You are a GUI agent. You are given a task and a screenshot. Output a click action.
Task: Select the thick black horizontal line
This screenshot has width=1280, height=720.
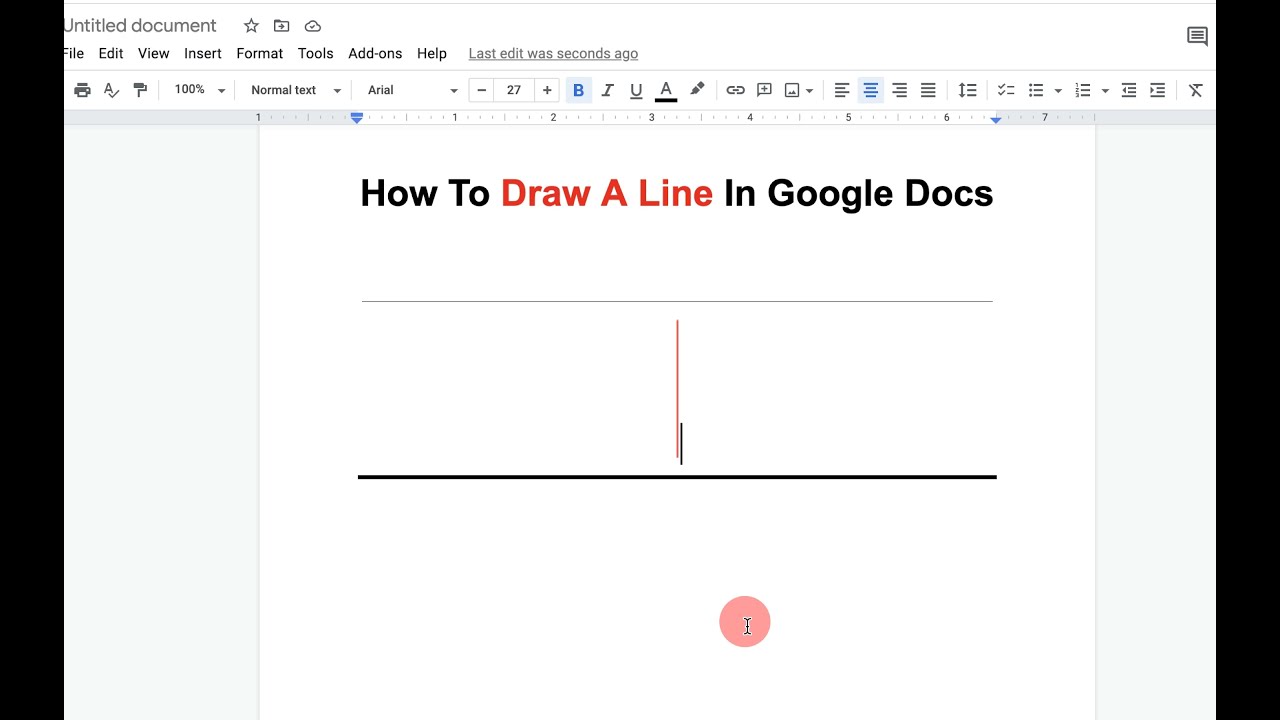677,477
